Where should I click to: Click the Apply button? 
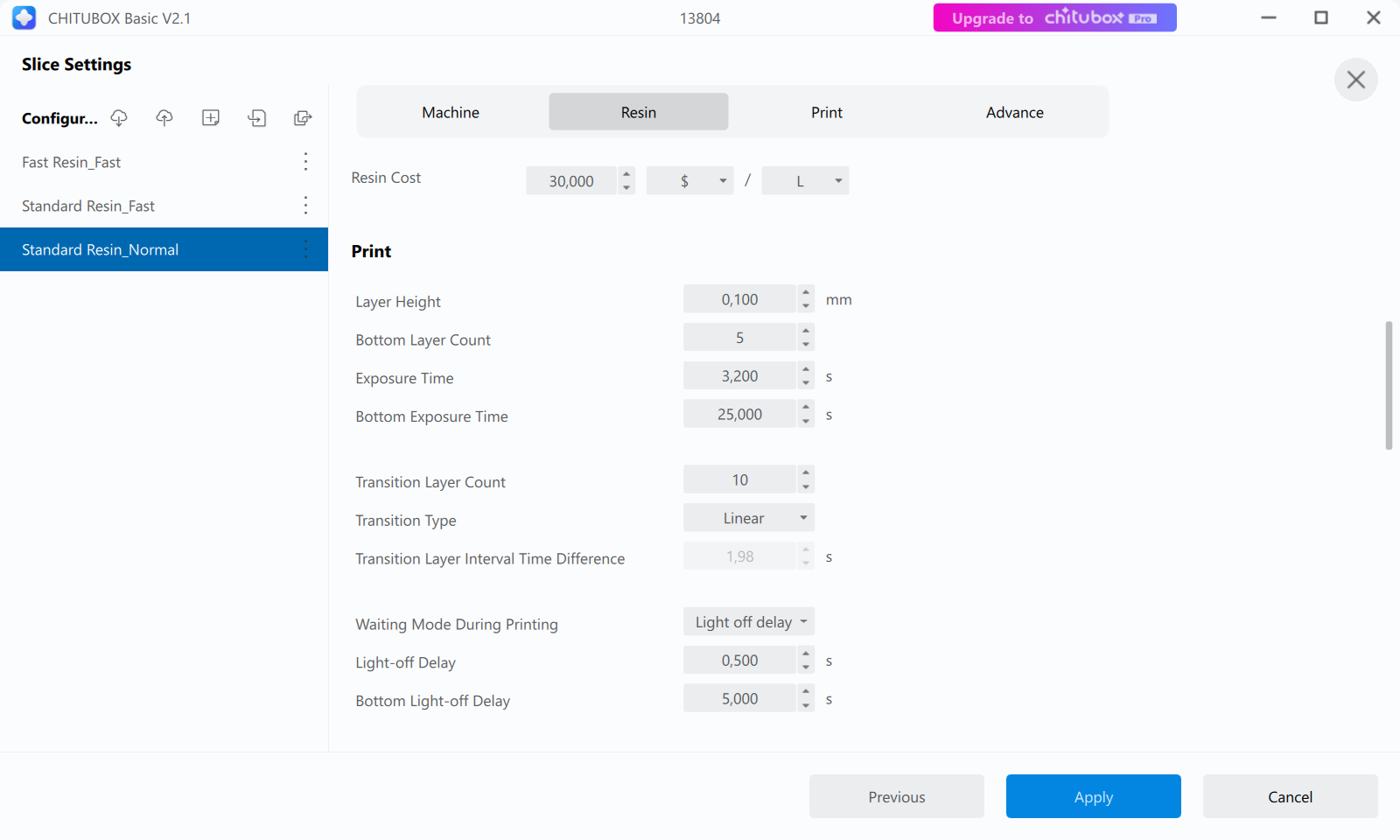[x=1094, y=796]
